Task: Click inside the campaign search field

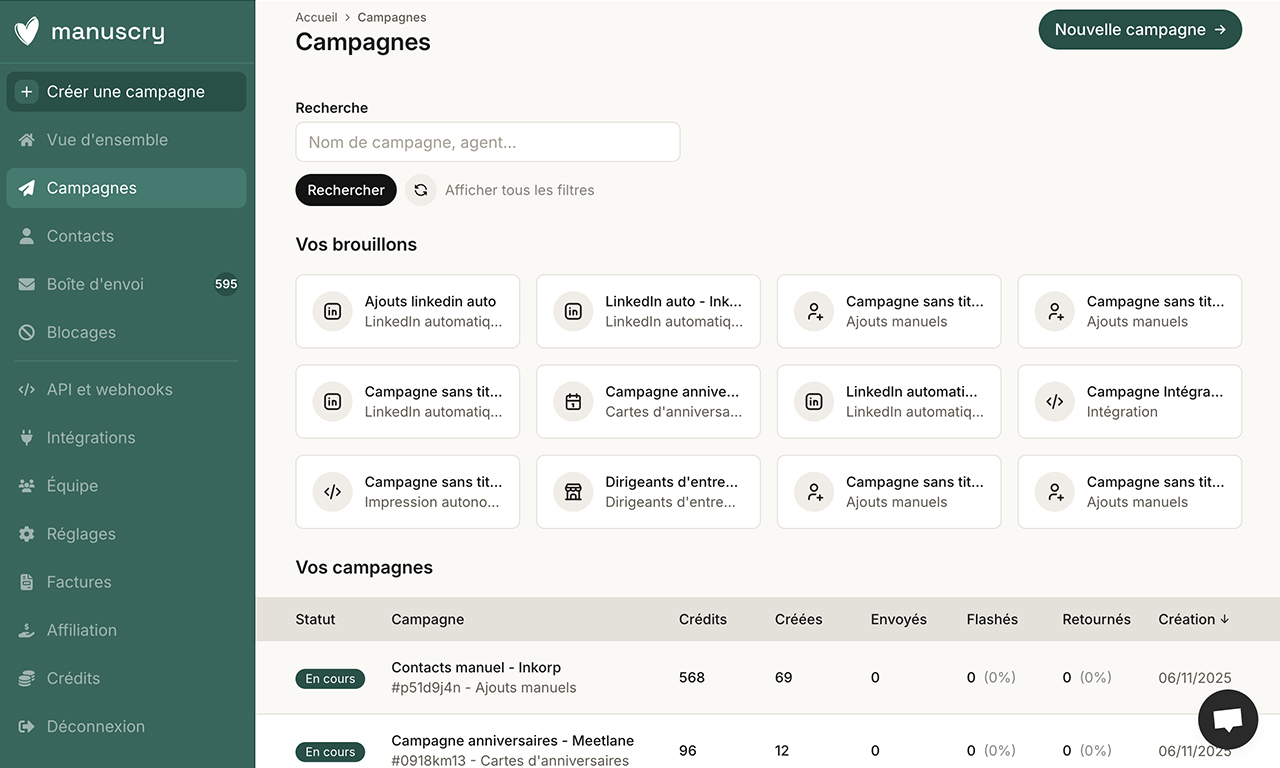Action: [x=487, y=142]
